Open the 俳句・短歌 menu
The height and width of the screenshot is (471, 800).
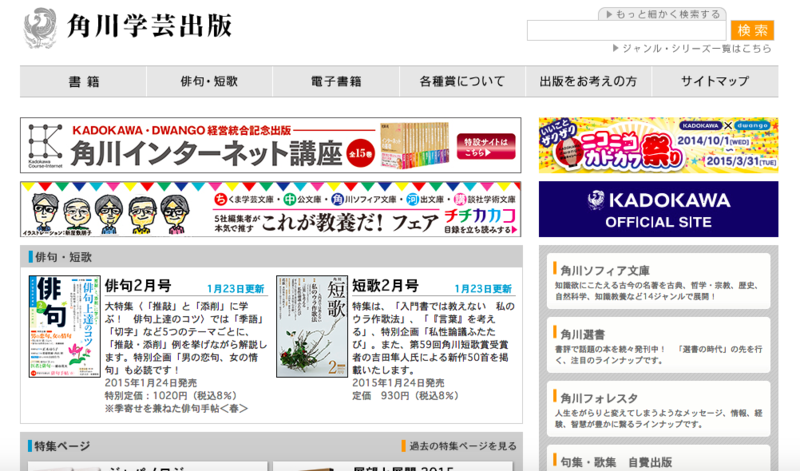coord(209,81)
